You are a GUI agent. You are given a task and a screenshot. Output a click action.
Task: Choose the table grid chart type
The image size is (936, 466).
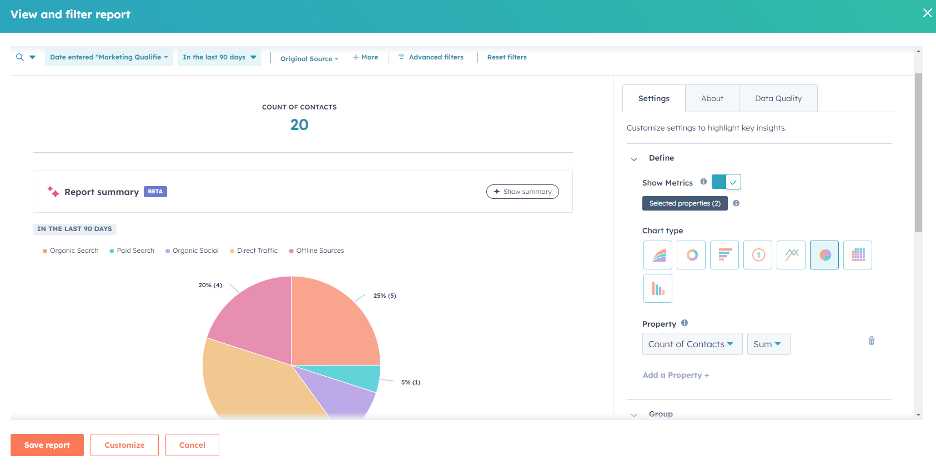click(x=857, y=255)
